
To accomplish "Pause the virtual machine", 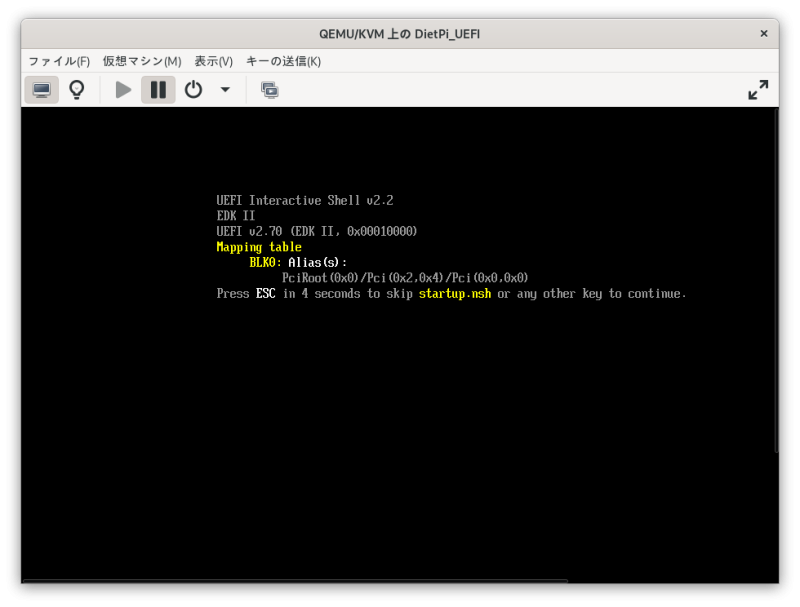I will tap(158, 90).
